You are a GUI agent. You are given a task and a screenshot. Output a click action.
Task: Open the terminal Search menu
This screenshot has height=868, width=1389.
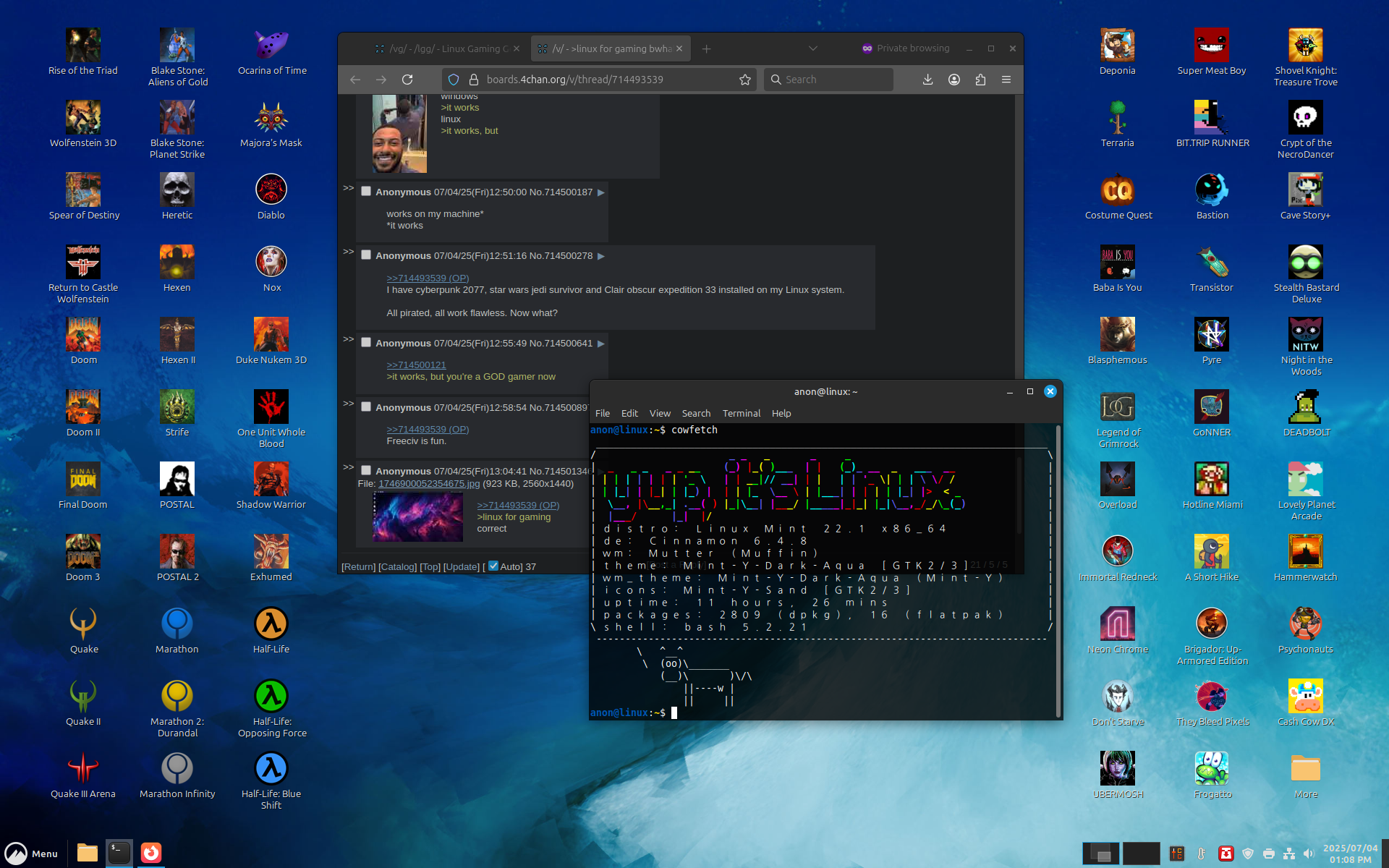click(696, 413)
